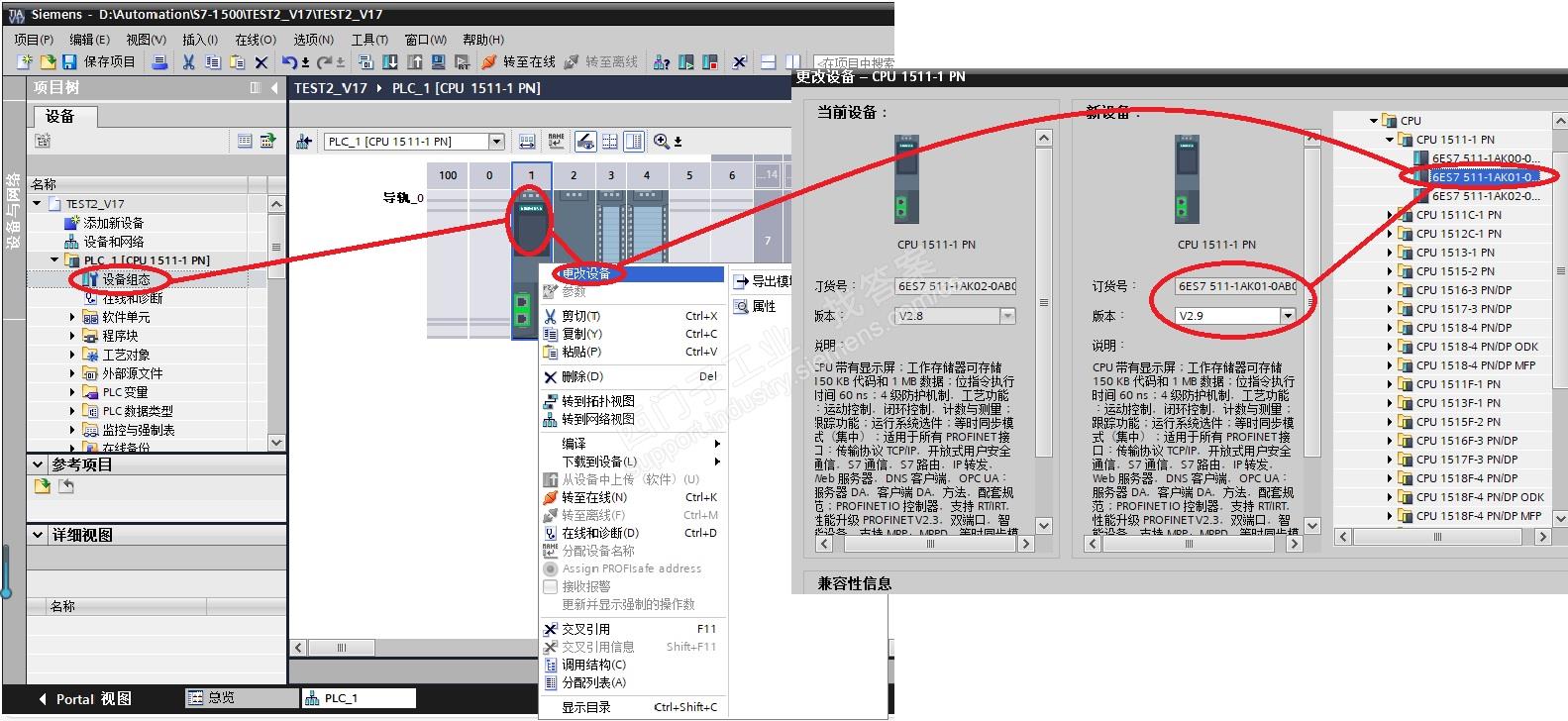
Task: Open the 工具(T) menu
Action: pos(369,40)
